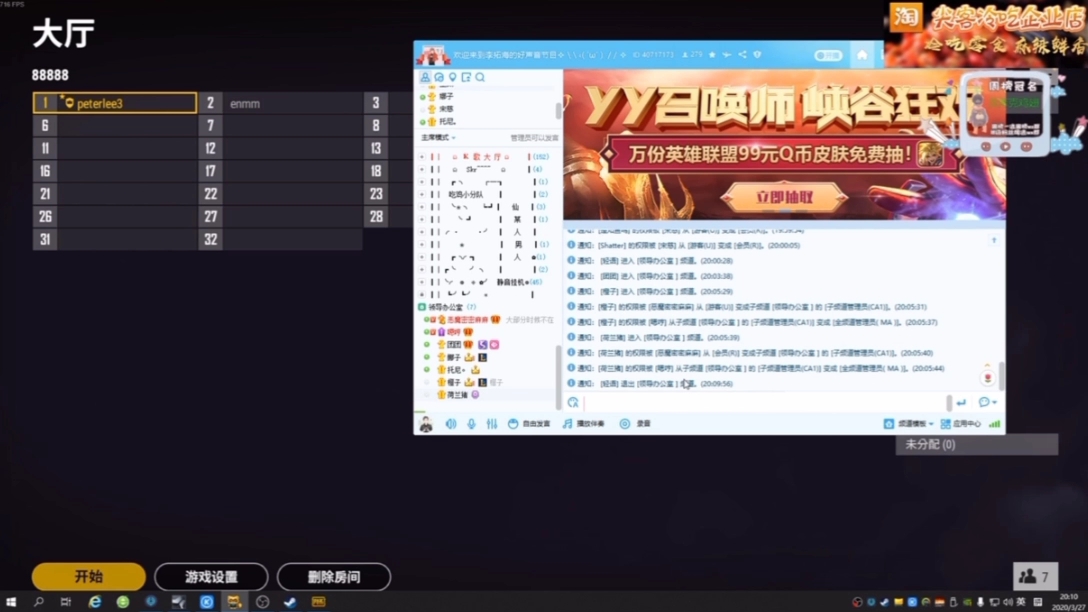
Task: Click the send enter-arrow icon beside chat input
Action: [961, 402]
